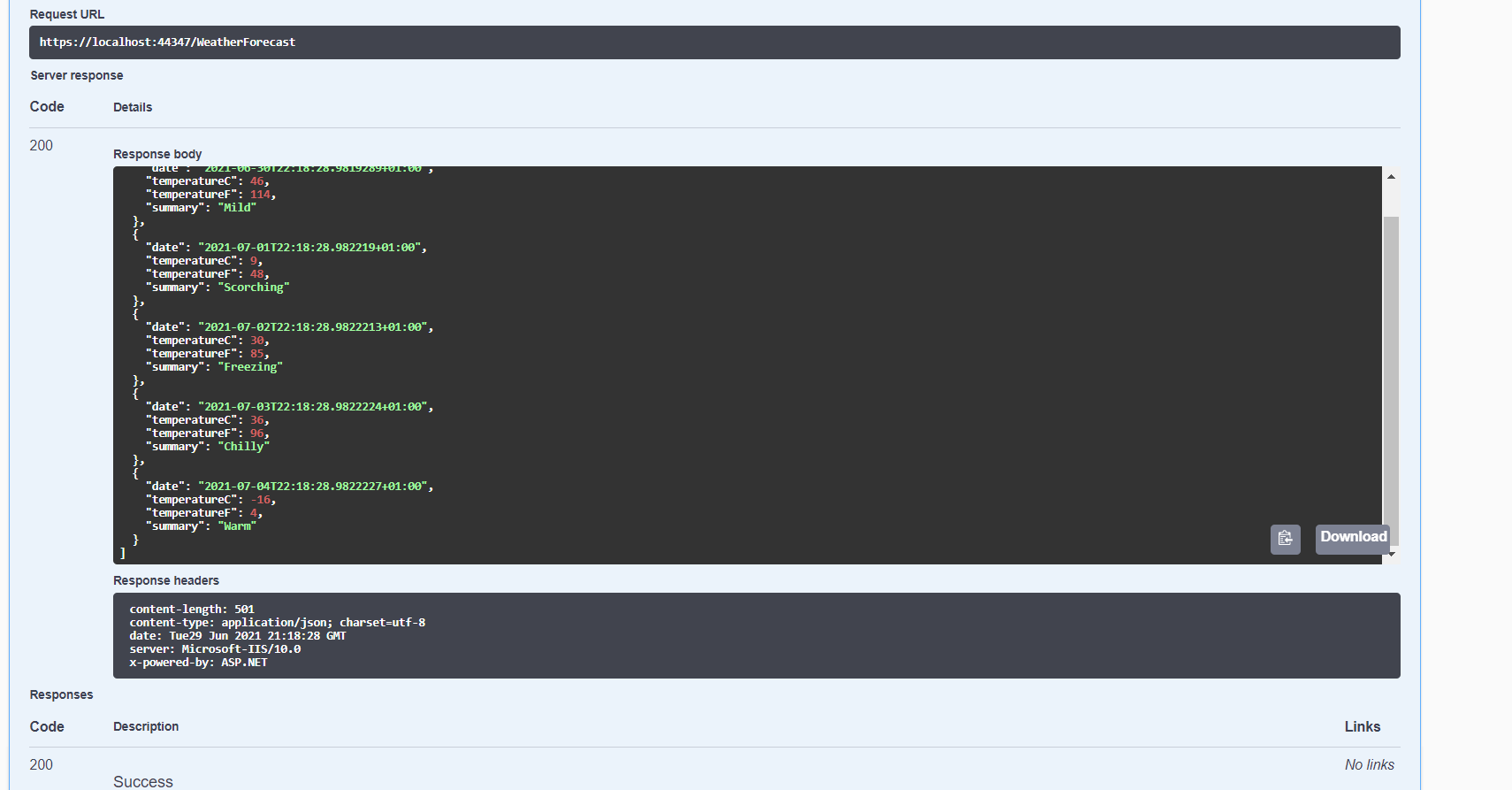Copy response body to clipboard icon
This screenshot has width=1512, height=790.
pos(1285,540)
